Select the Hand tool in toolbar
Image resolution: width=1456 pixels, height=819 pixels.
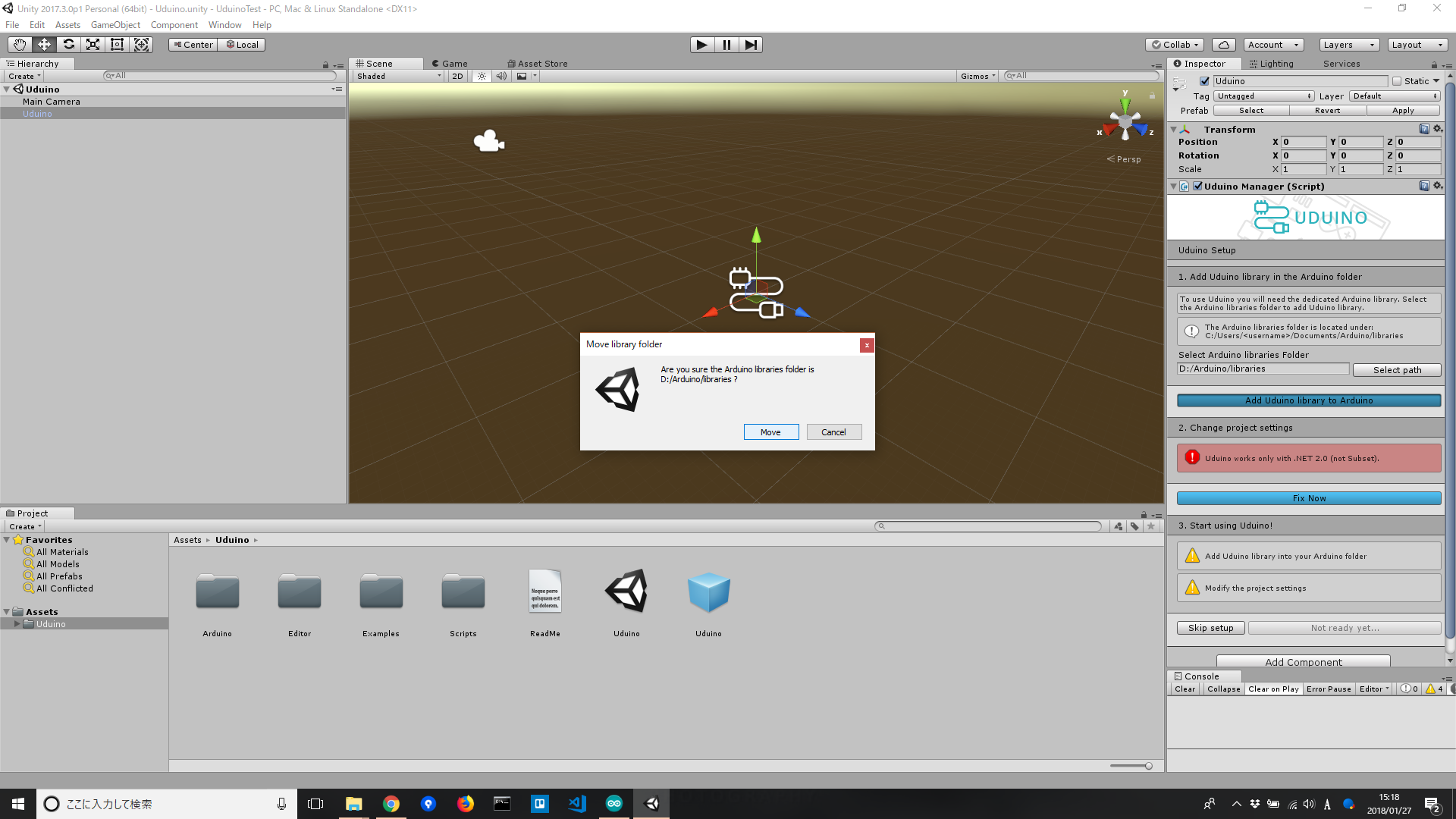(20, 45)
